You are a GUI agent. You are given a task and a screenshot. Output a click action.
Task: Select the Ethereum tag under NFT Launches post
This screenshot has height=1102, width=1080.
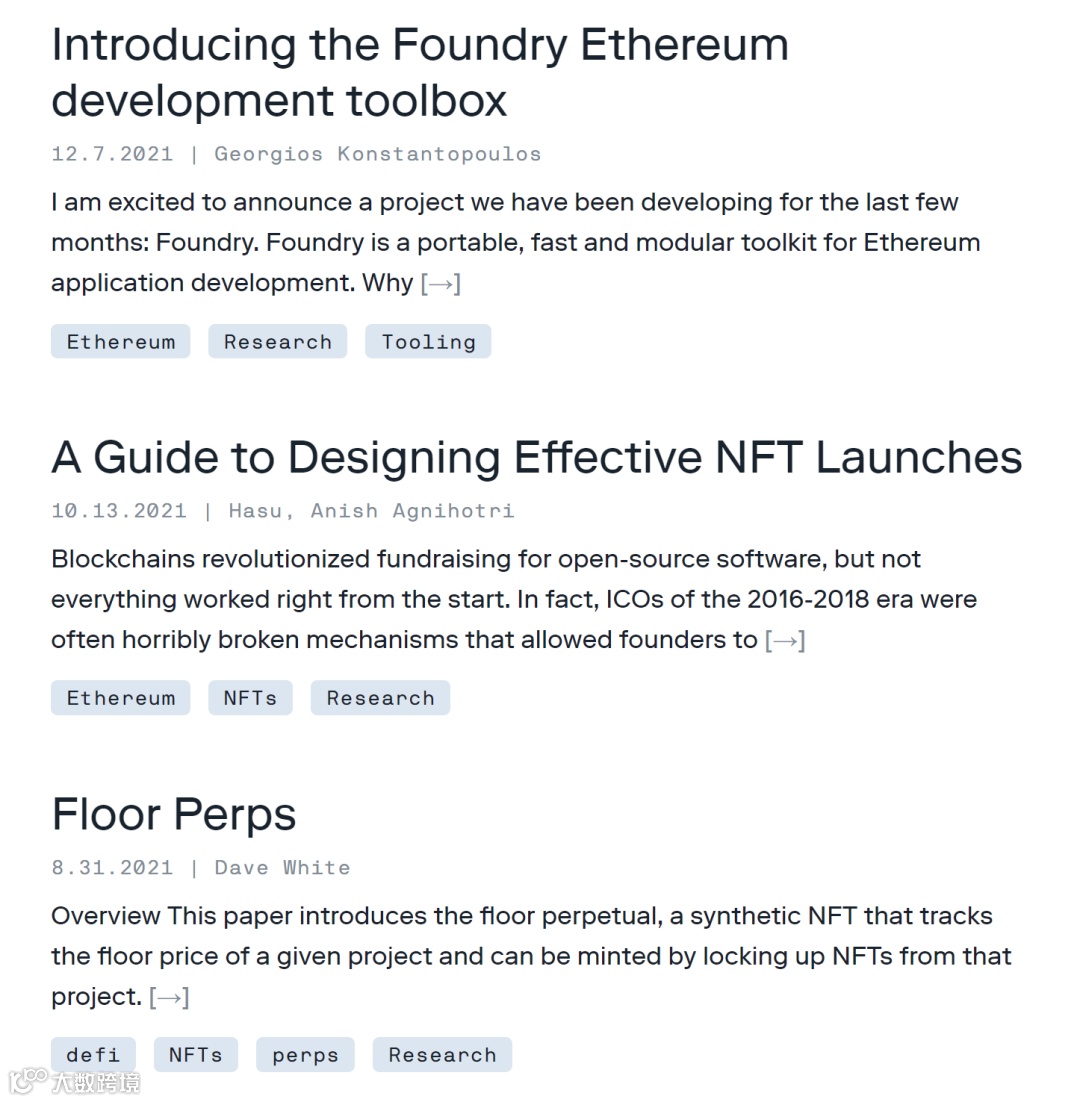121,698
